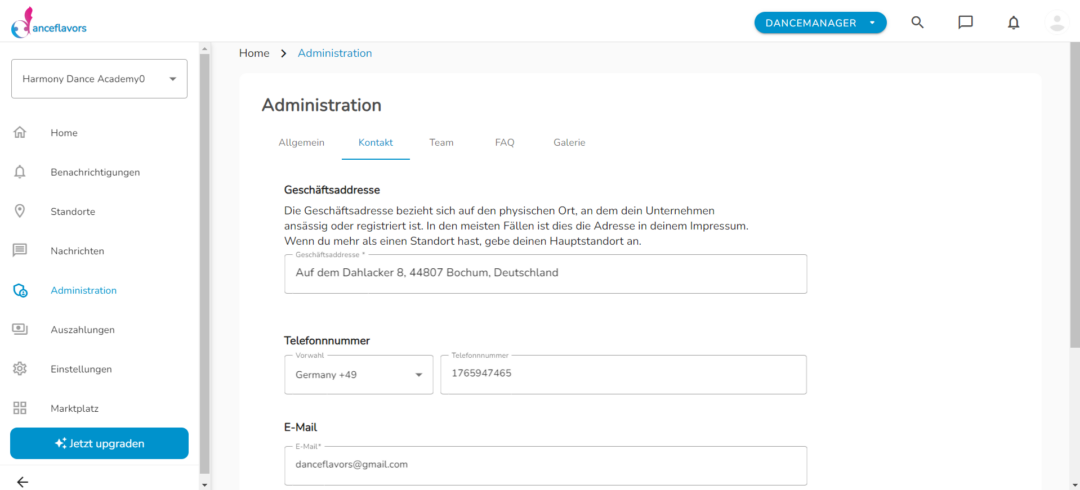1080x490 pixels.
Task: Select the Standorte location pin icon
Action: pos(20,211)
